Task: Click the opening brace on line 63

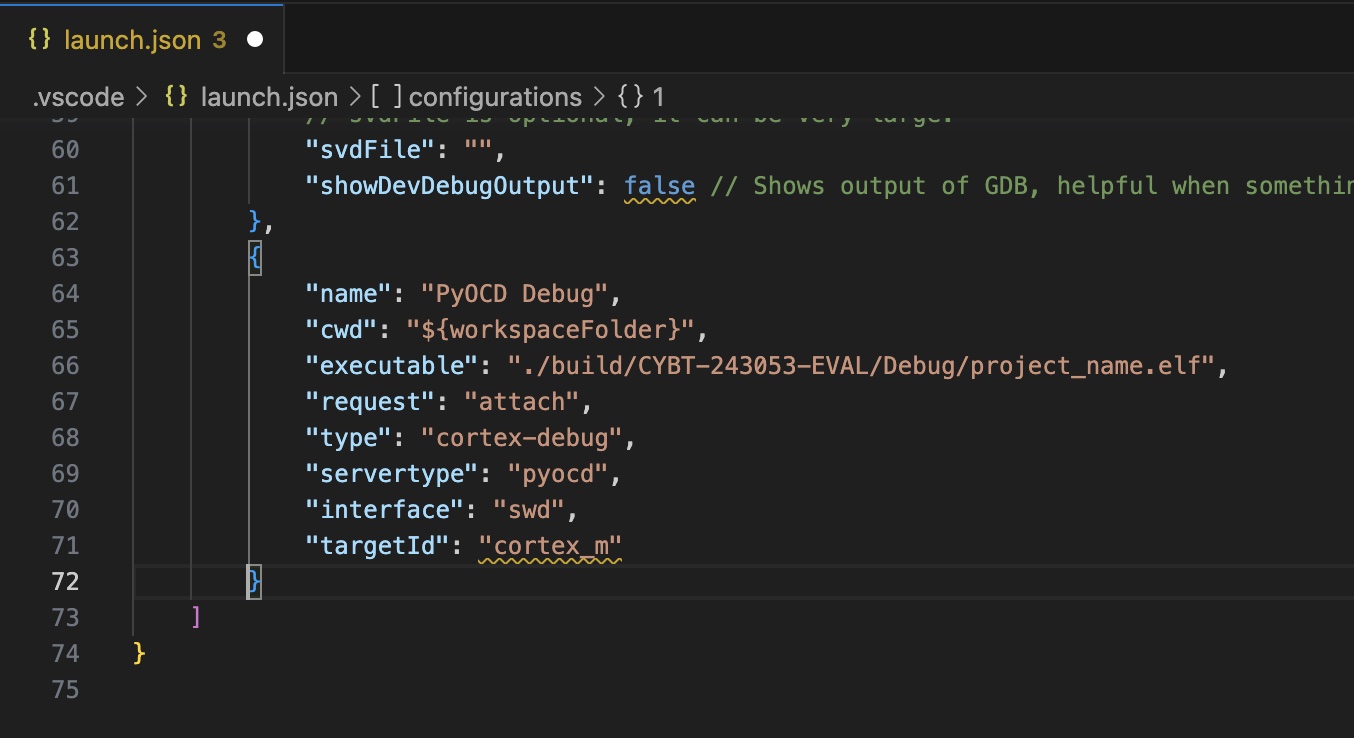Action: coord(255,258)
